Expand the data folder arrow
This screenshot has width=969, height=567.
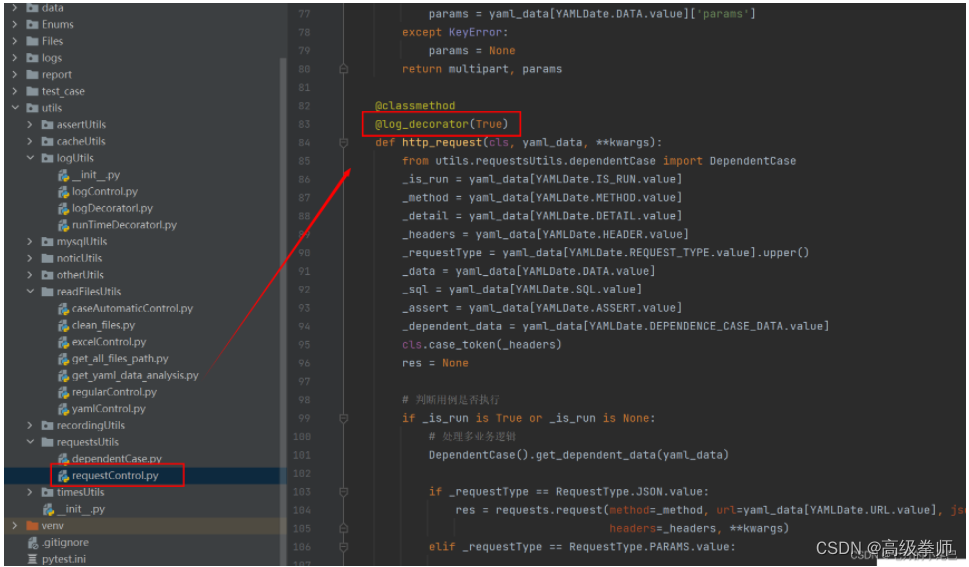(15, 8)
